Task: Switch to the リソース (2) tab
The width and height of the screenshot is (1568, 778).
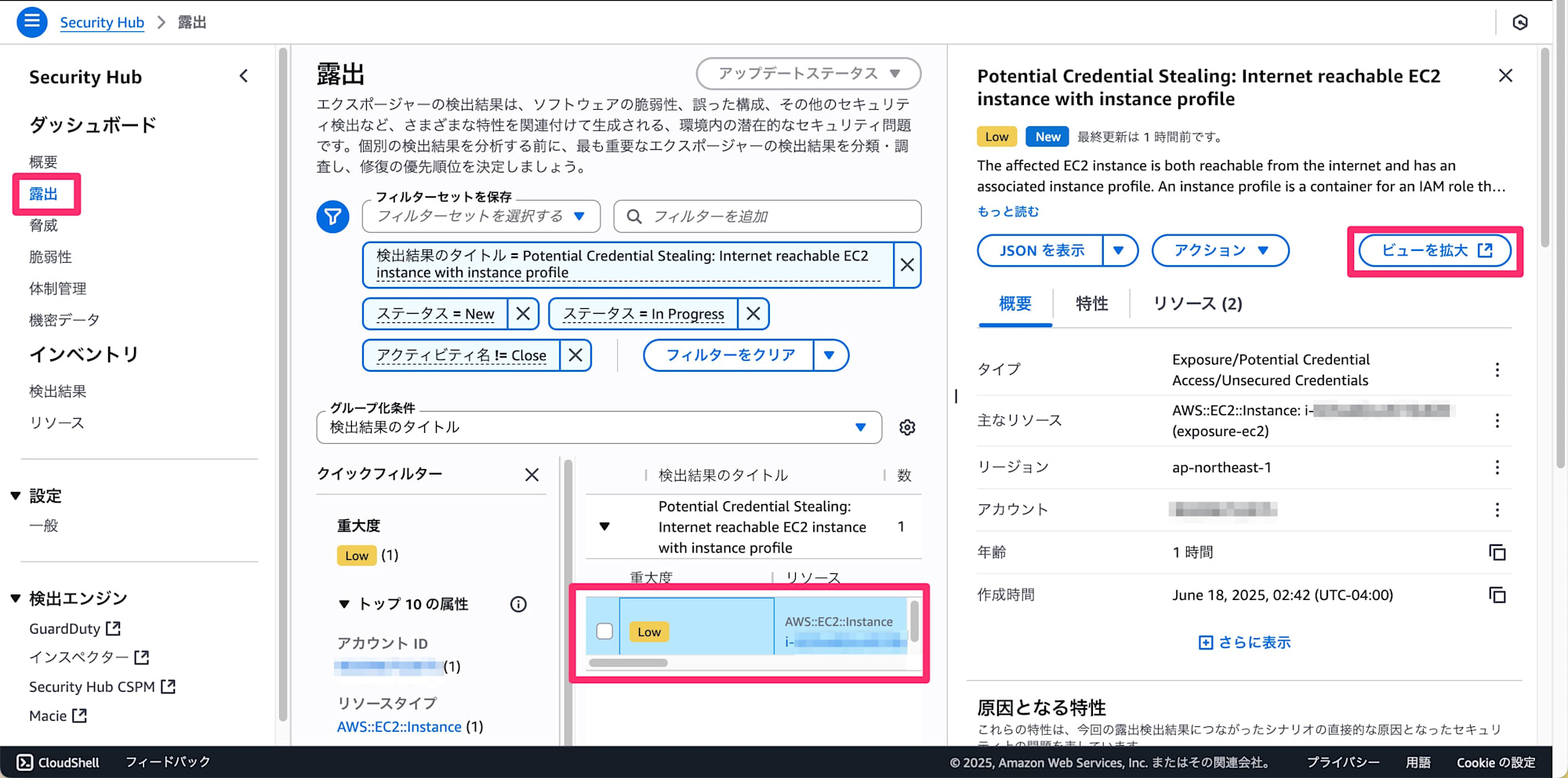Action: (x=1198, y=304)
